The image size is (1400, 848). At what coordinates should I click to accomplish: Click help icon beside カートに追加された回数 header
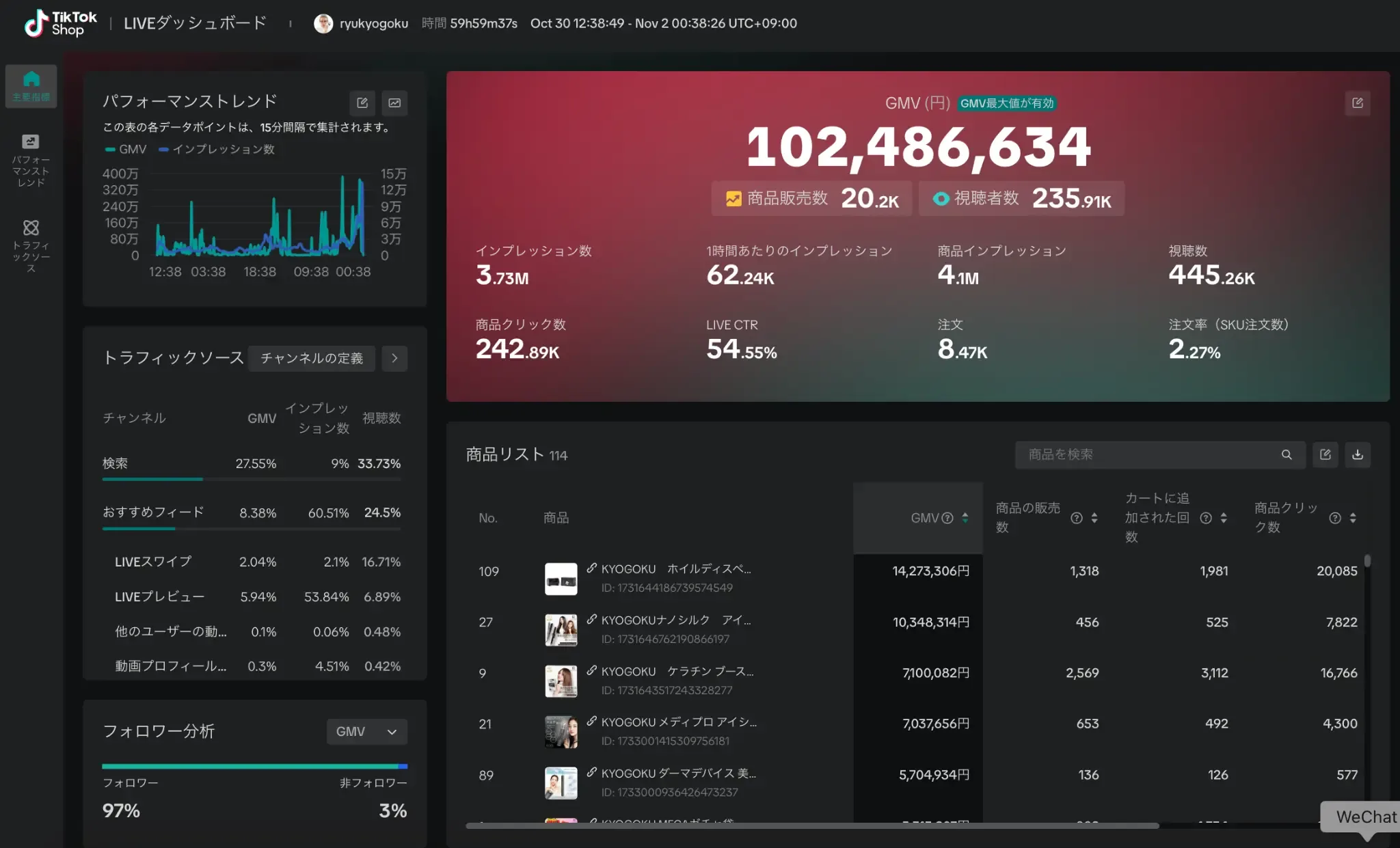(1206, 518)
